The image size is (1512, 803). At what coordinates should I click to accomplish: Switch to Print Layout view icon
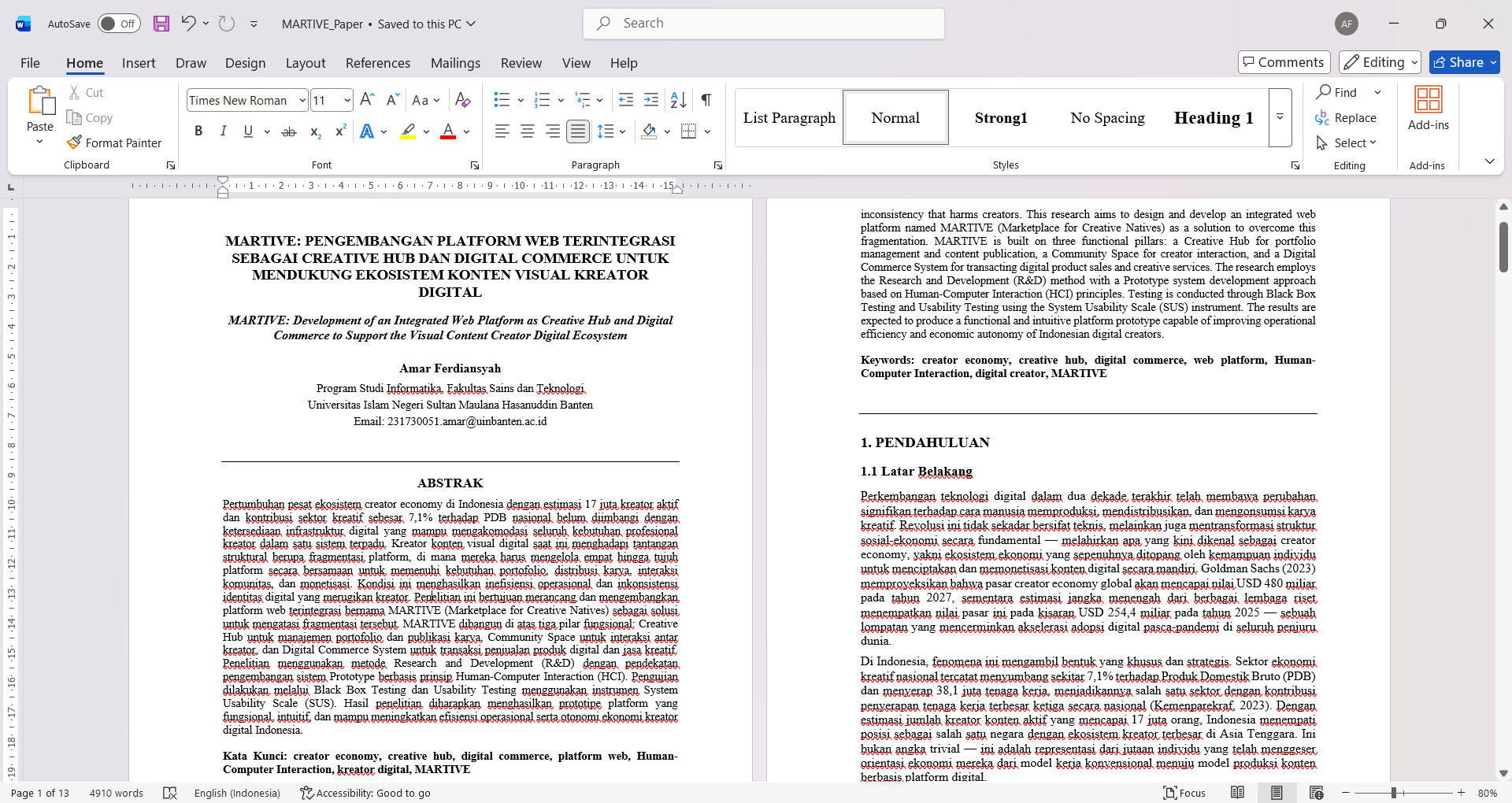(1277, 793)
